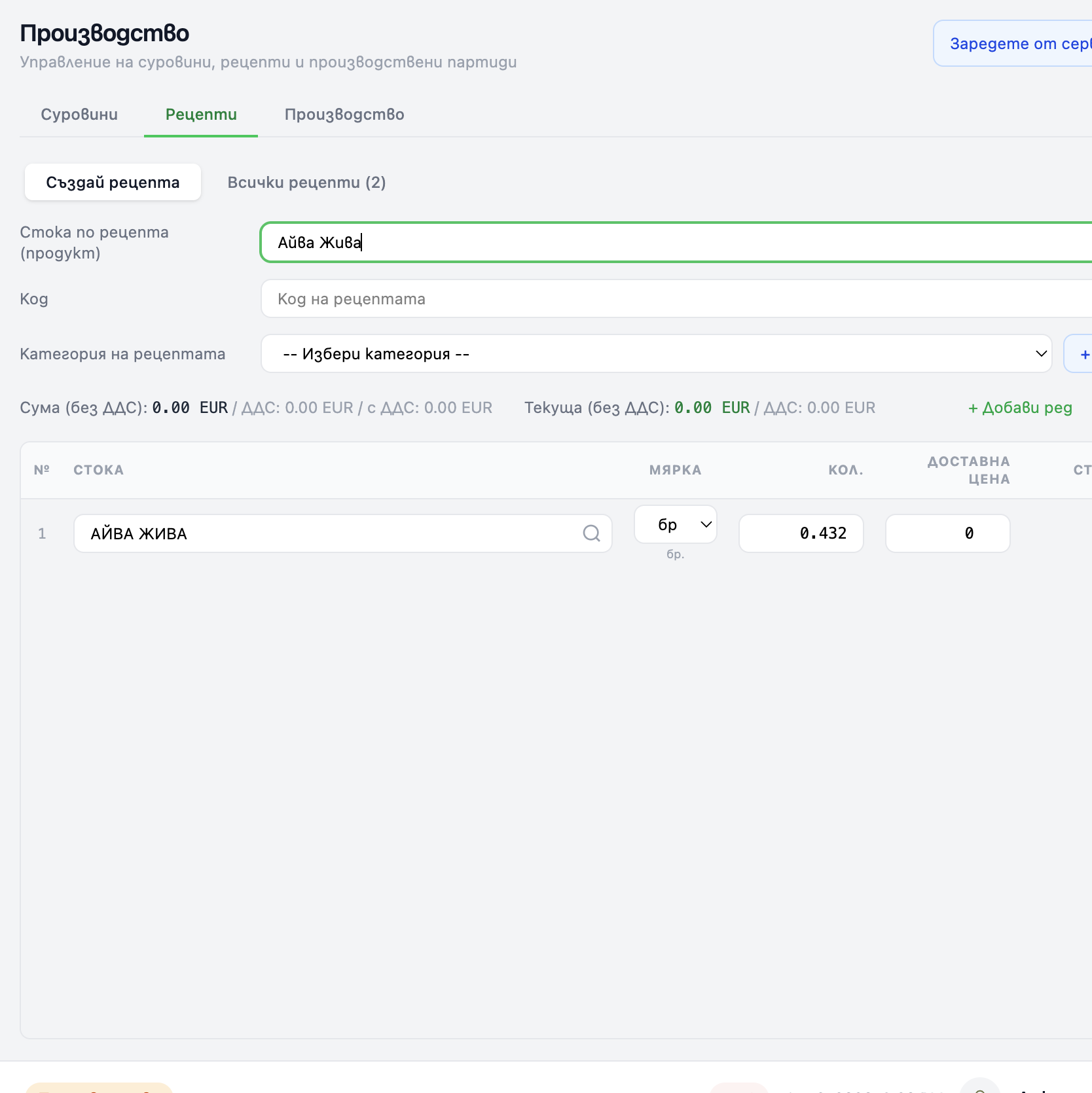
Task: Expand the бр unit of measure dropdown
Action: tap(676, 525)
